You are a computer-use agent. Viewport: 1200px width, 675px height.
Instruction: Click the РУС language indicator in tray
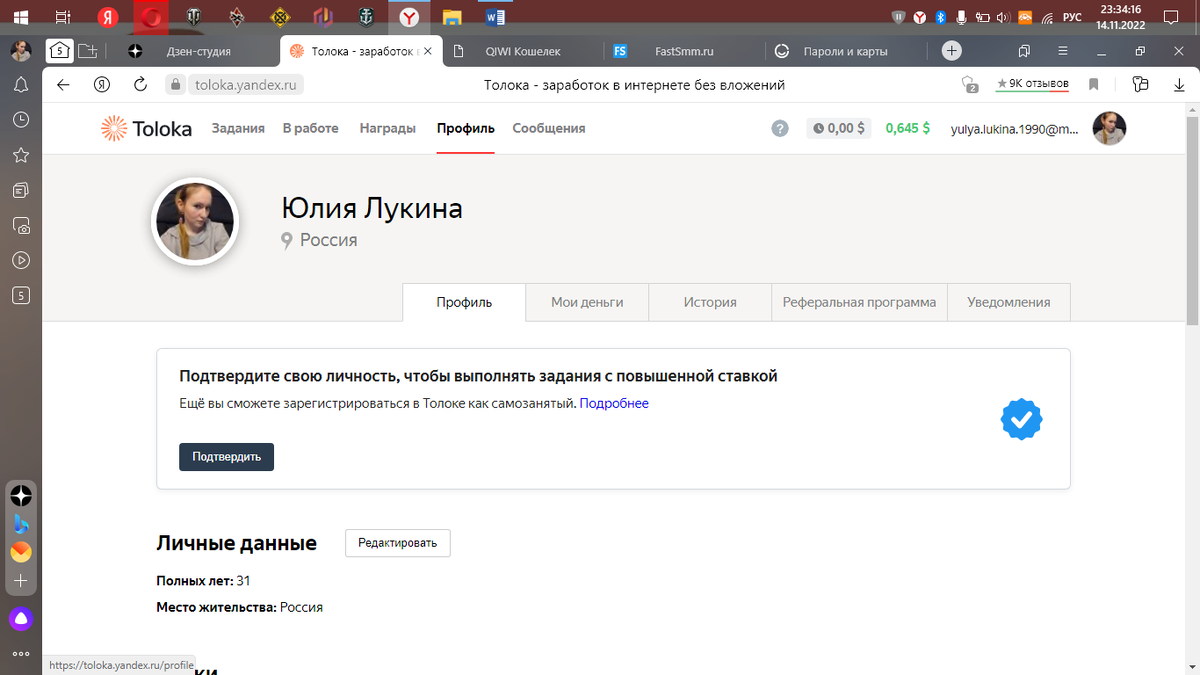[x=1071, y=17]
